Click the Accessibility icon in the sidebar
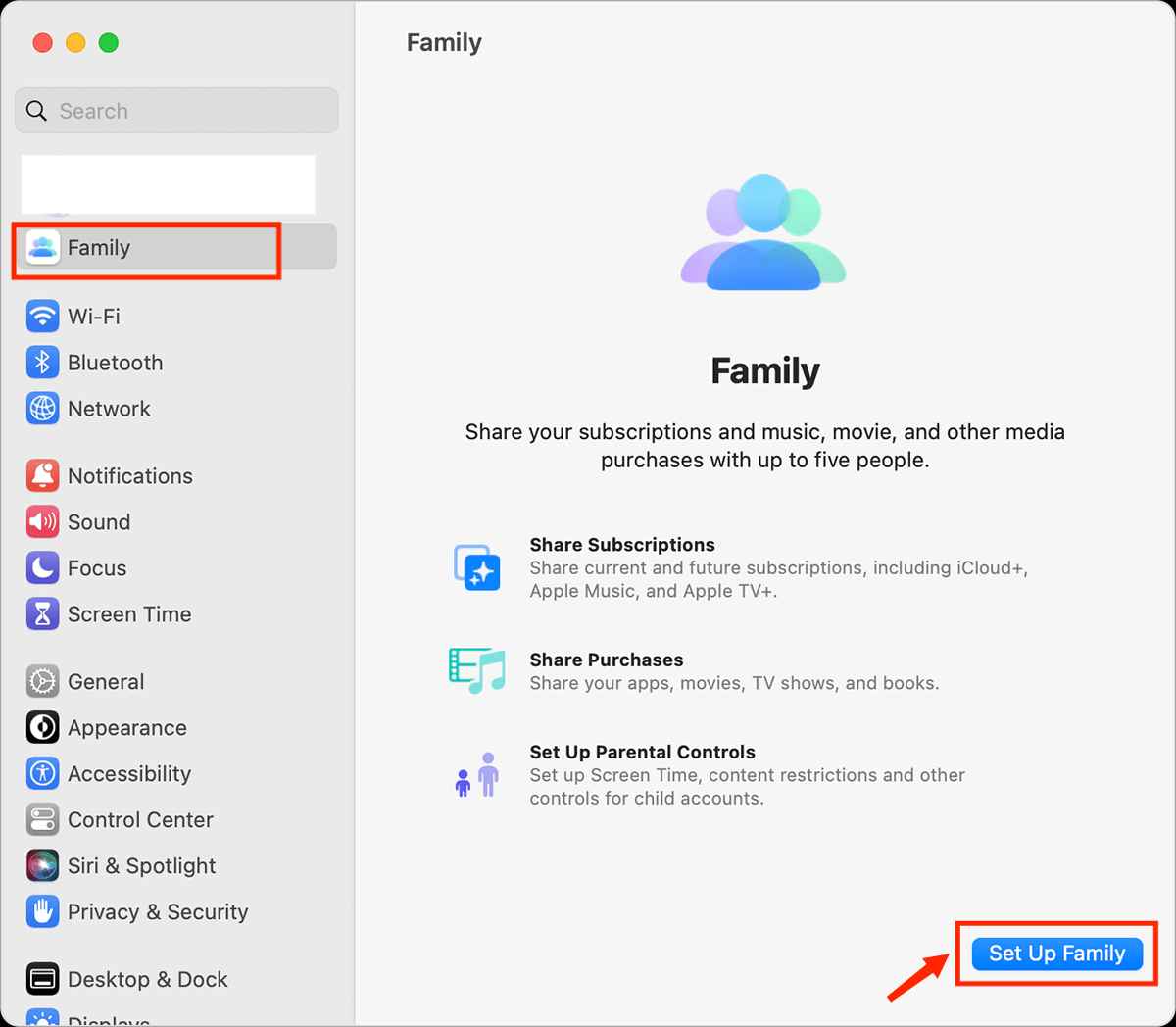The width and height of the screenshot is (1176, 1027). tap(42, 774)
